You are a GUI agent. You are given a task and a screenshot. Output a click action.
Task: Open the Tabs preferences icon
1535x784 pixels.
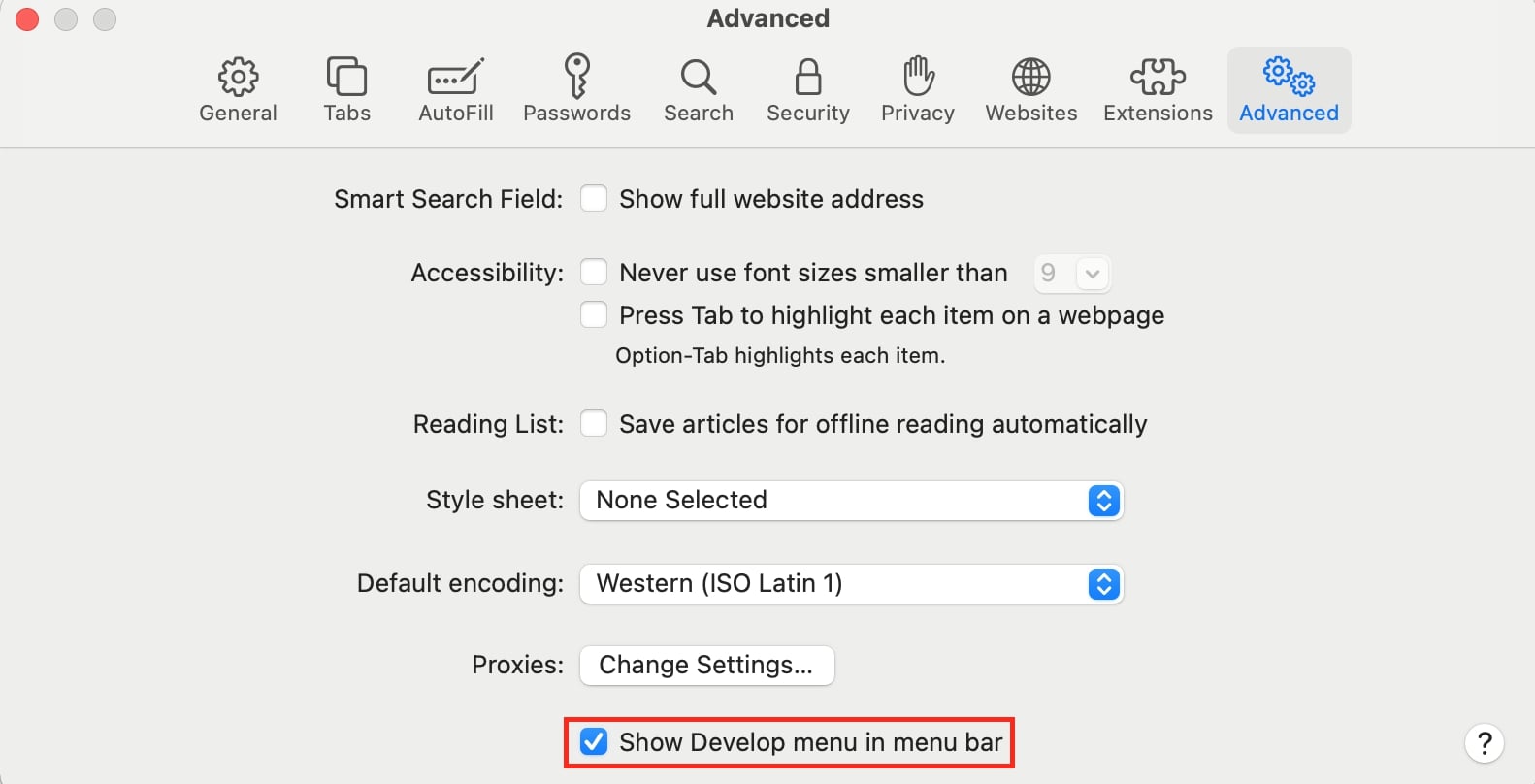[346, 77]
